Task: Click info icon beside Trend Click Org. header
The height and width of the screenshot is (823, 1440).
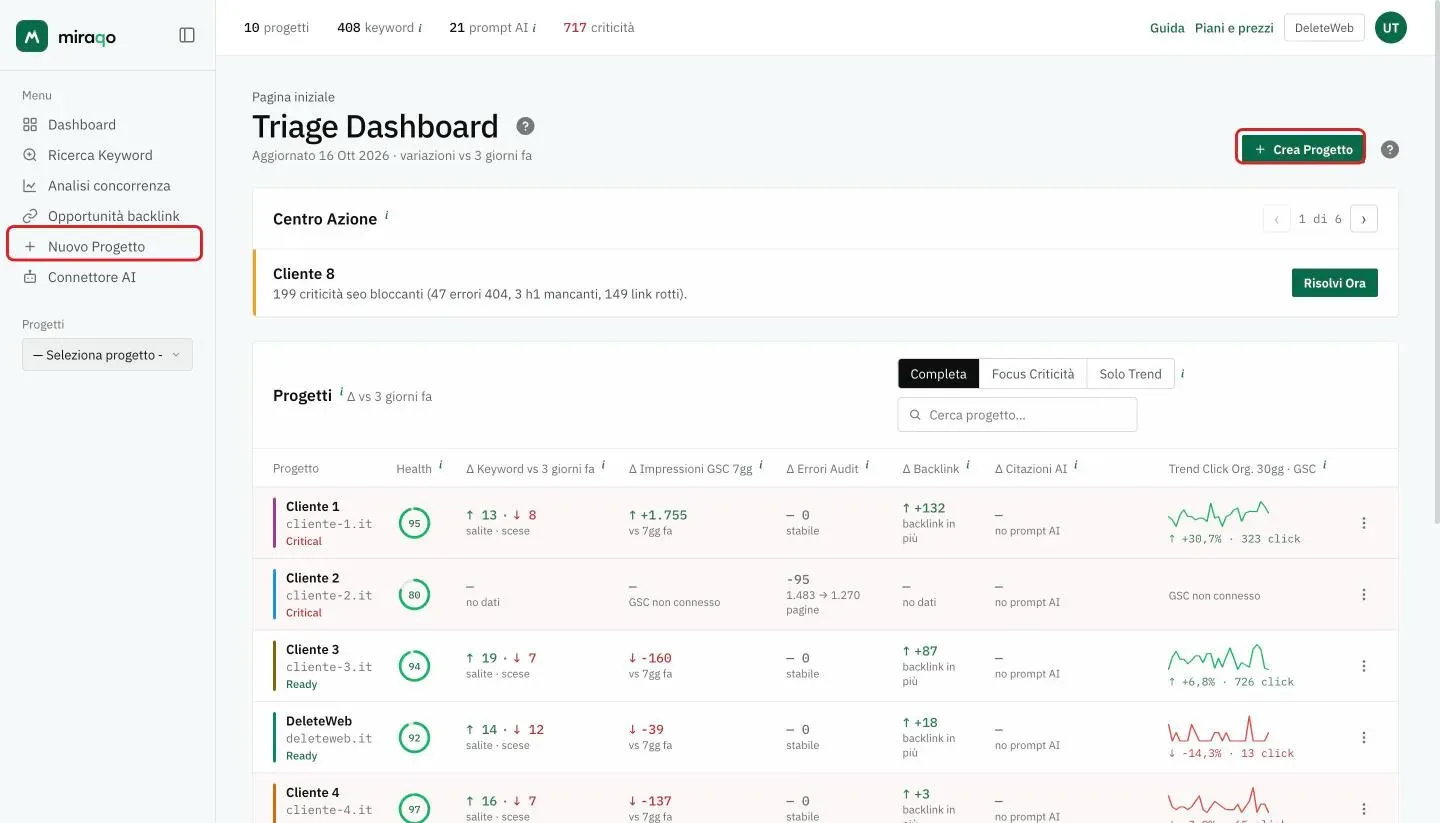Action: tap(1325, 465)
